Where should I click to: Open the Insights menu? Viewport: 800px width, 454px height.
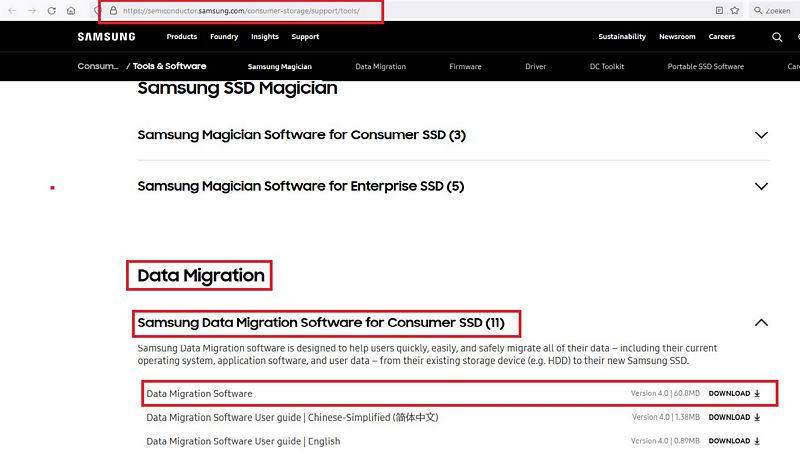pyautogui.click(x=265, y=37)
